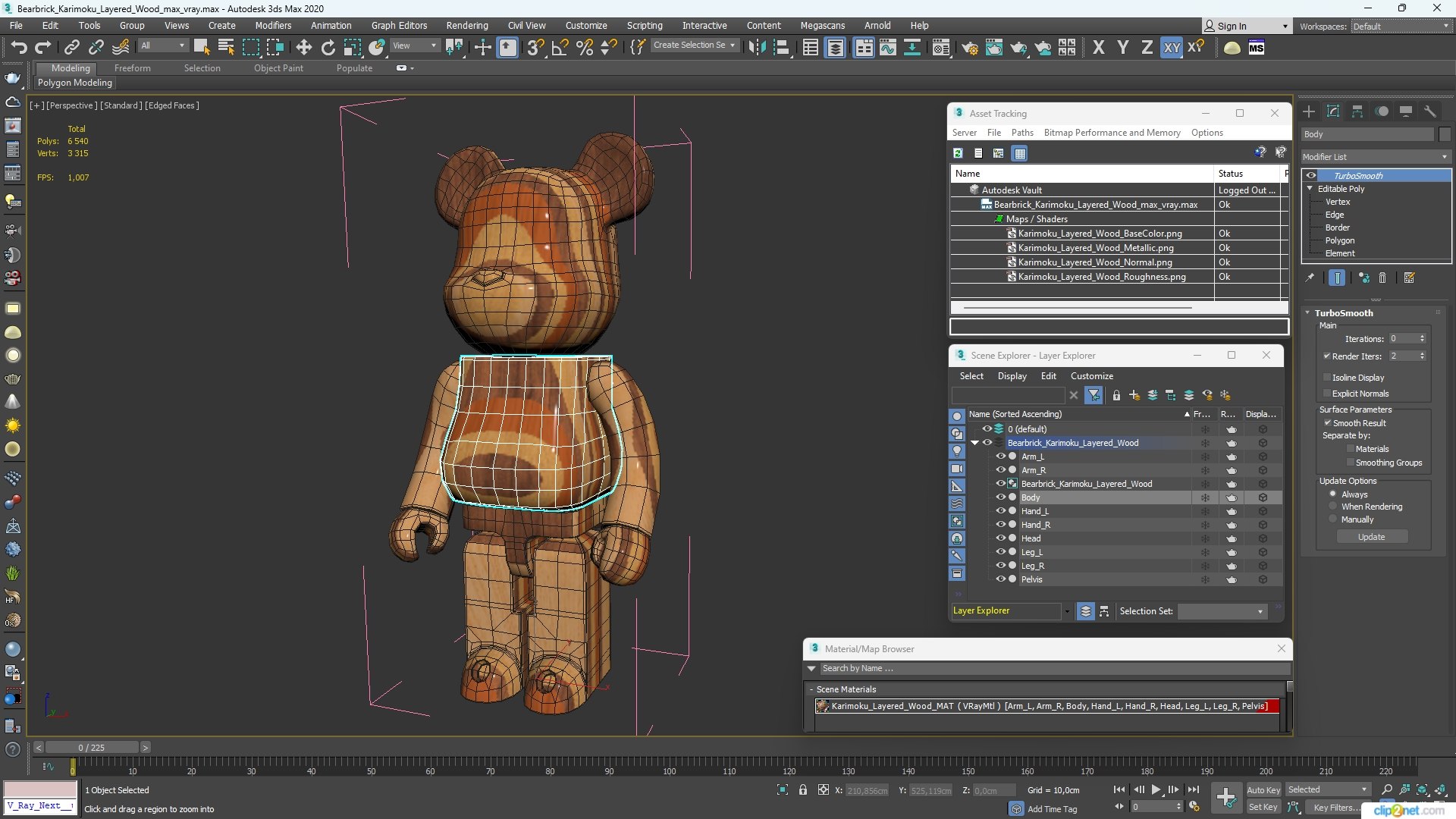Click the lock icon in Scene Explorer toolbar
This screenshot has height=819, width=1456.
[x=1116, y=395]
